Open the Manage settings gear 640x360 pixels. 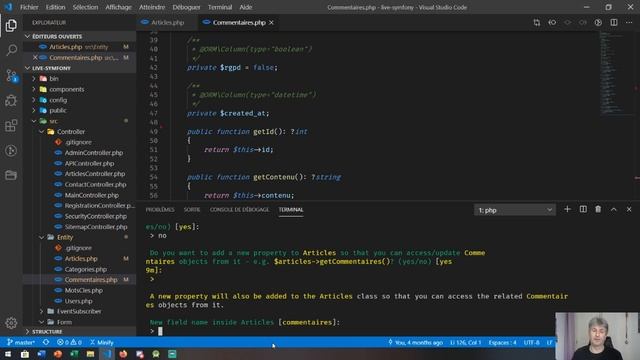tap(11, 323)
